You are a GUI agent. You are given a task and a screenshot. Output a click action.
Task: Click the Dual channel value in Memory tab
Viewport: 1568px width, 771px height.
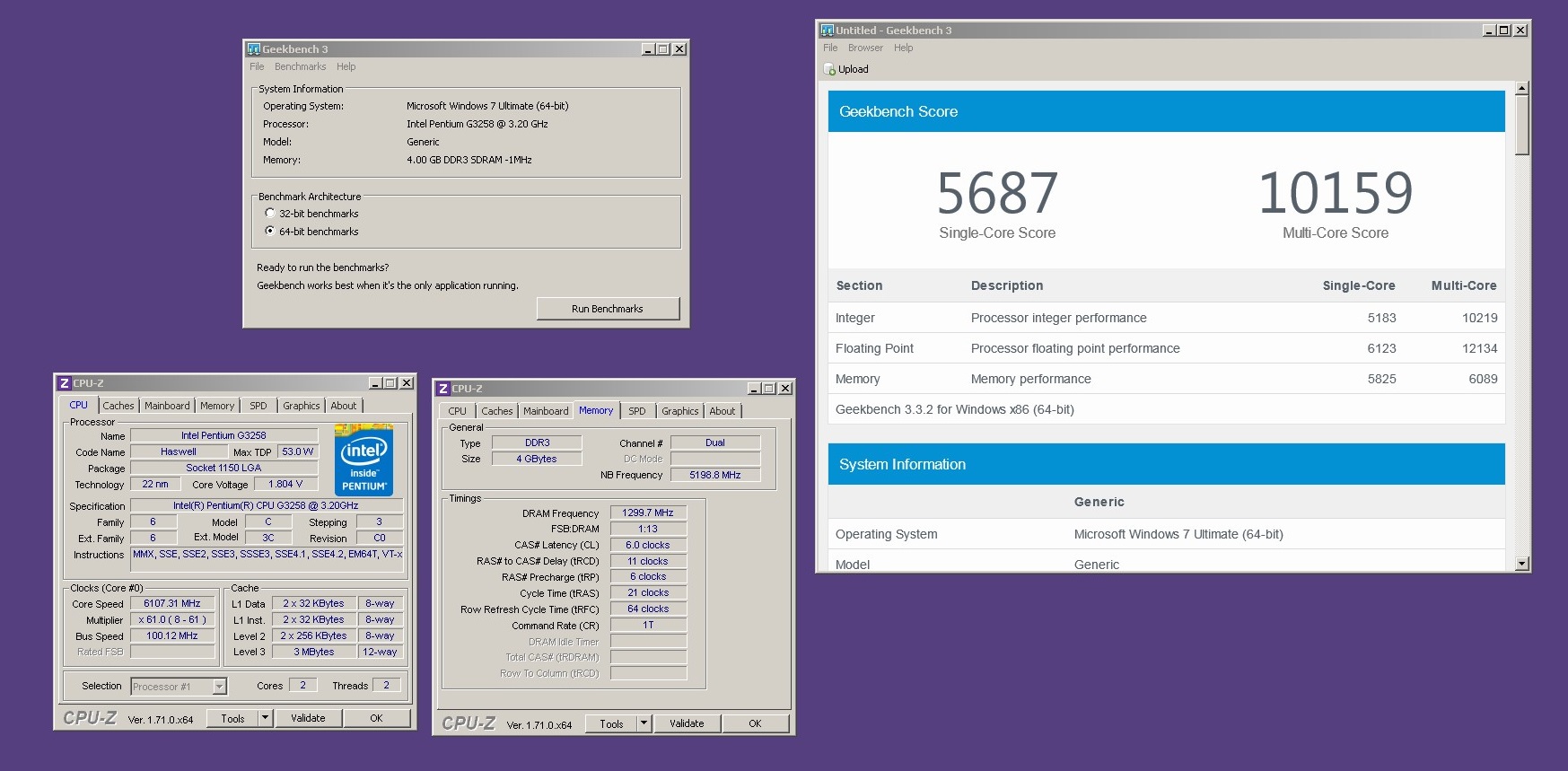(x=715, y=443)
